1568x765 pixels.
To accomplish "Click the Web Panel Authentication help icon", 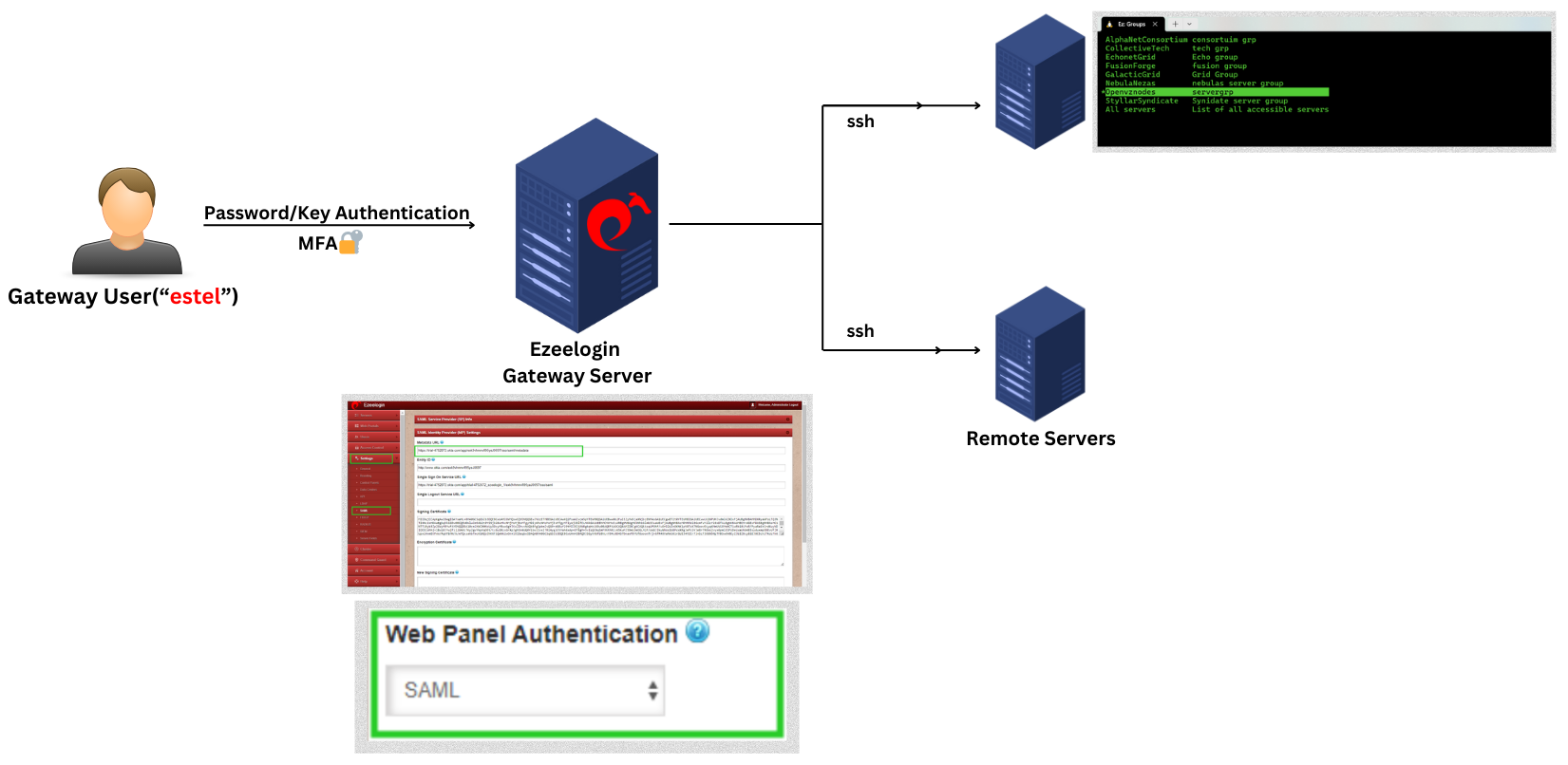I will 697,631.
